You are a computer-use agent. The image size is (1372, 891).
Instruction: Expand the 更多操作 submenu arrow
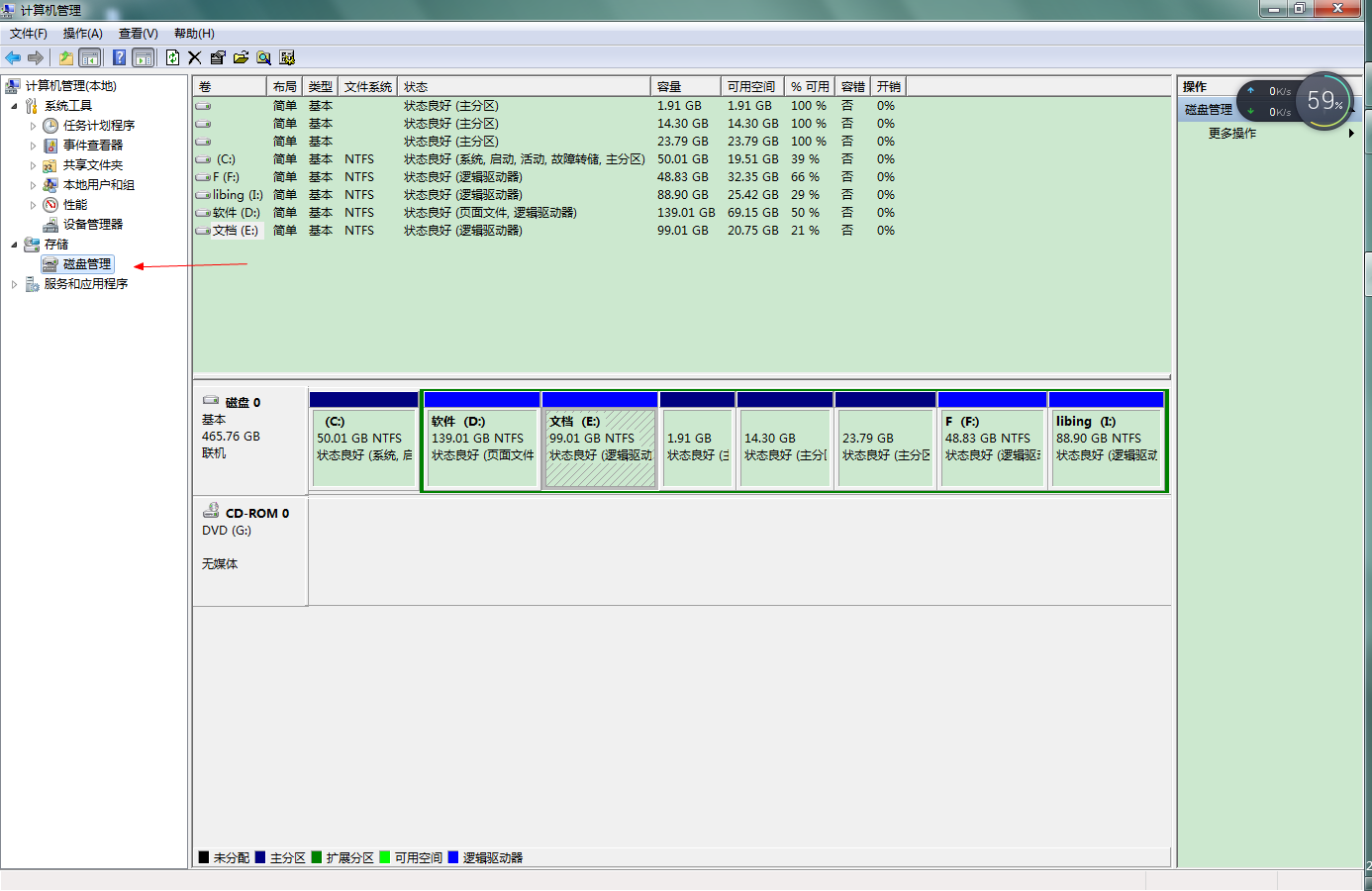[1351, 133]
